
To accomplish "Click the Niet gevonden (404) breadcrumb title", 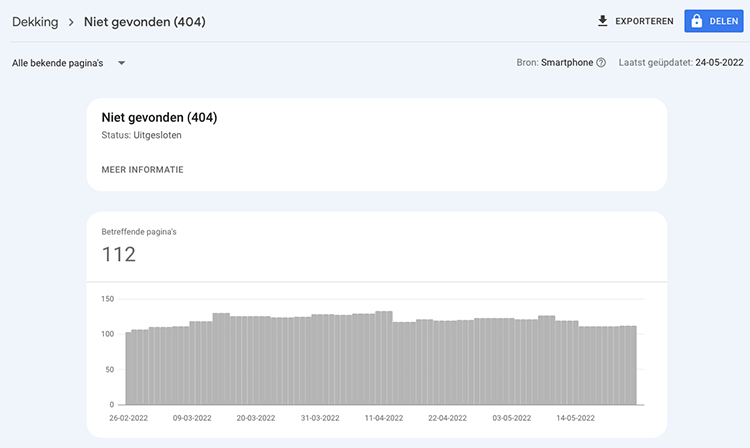I will [x=145, y=22].
